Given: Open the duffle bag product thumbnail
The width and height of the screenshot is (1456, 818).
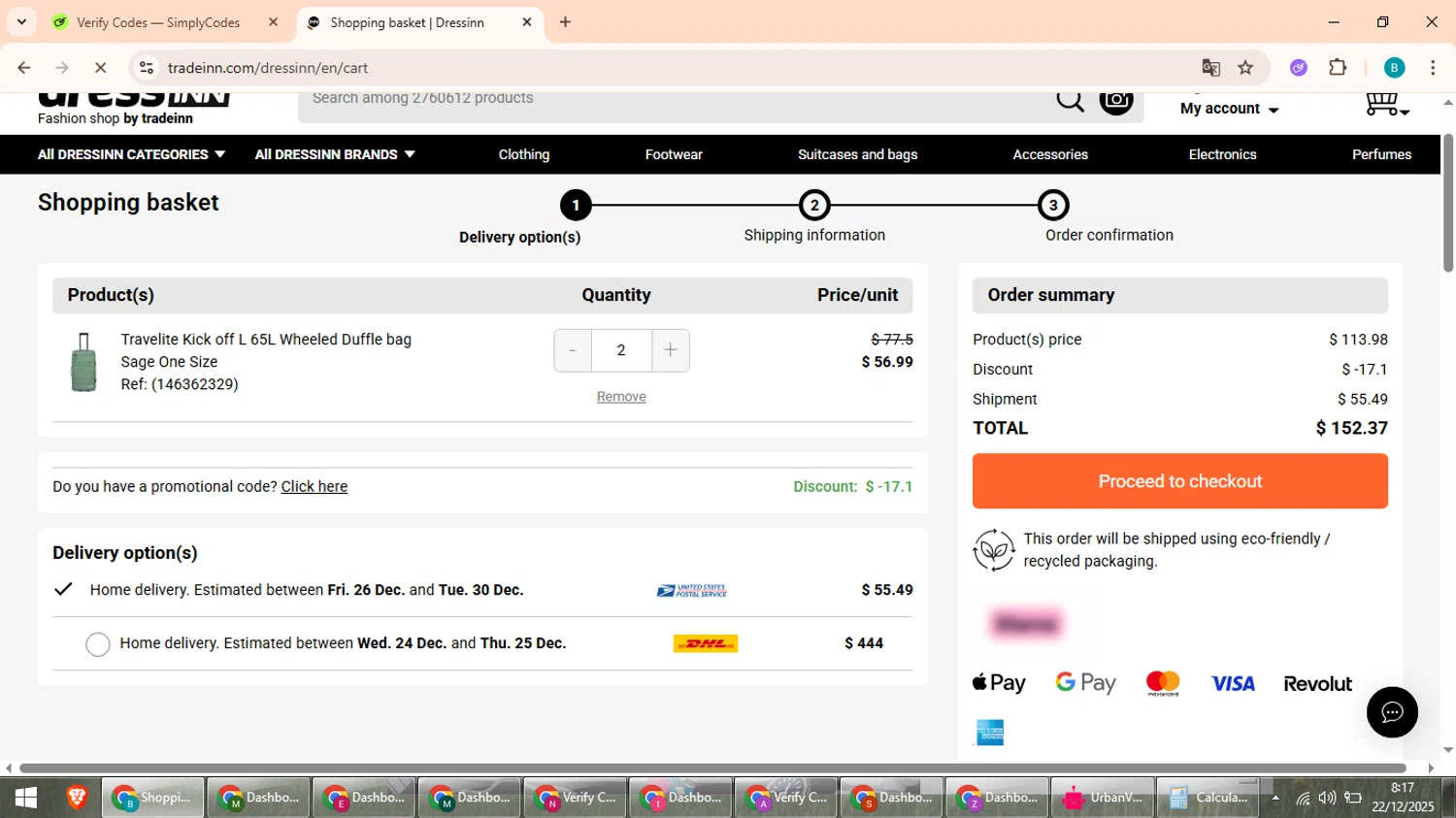Looking at the screenshot, I should [83, 362].
